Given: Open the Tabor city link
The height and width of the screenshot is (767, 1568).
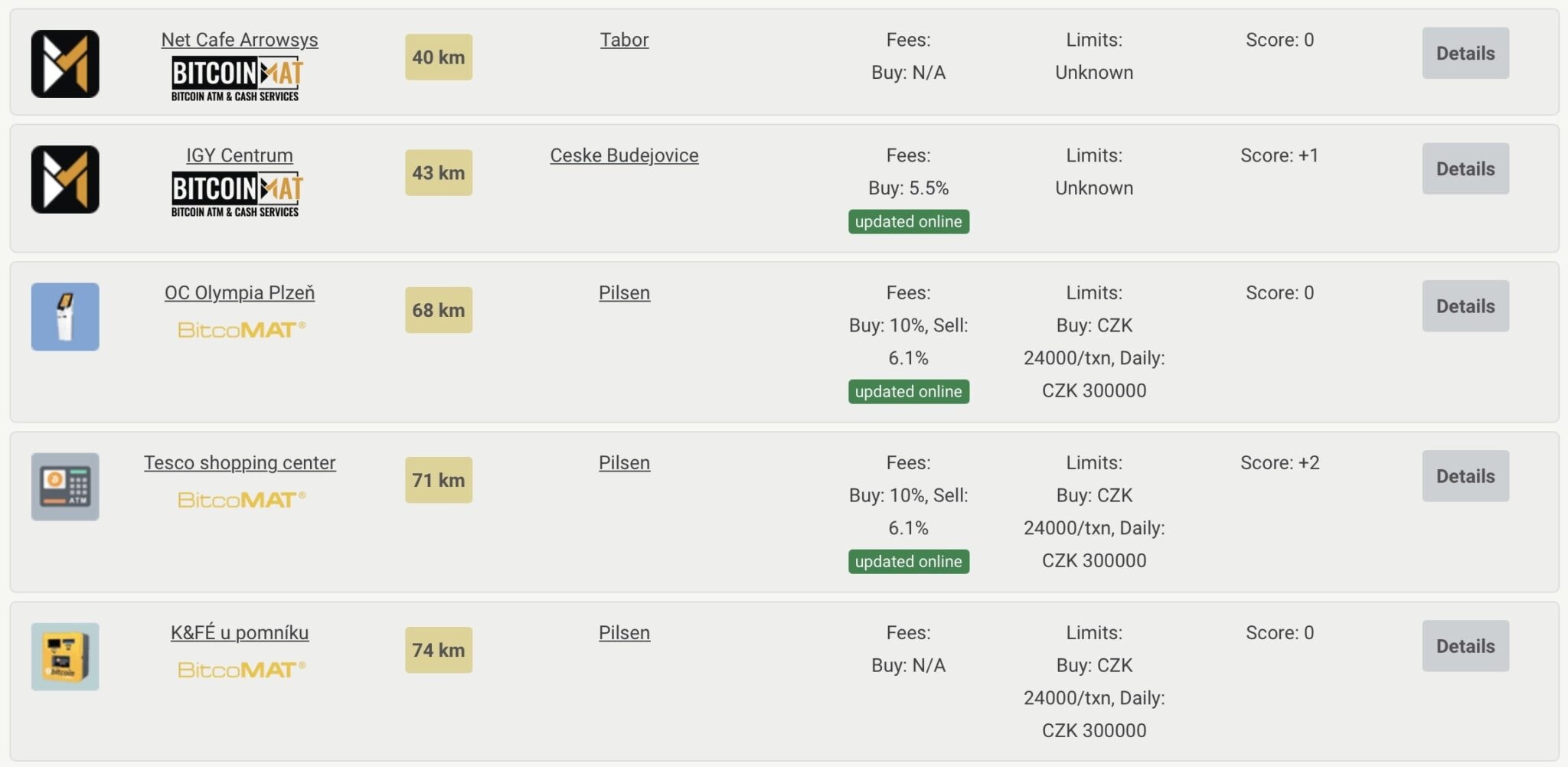Looking at the screenshot, I should [x=624, y=40].
